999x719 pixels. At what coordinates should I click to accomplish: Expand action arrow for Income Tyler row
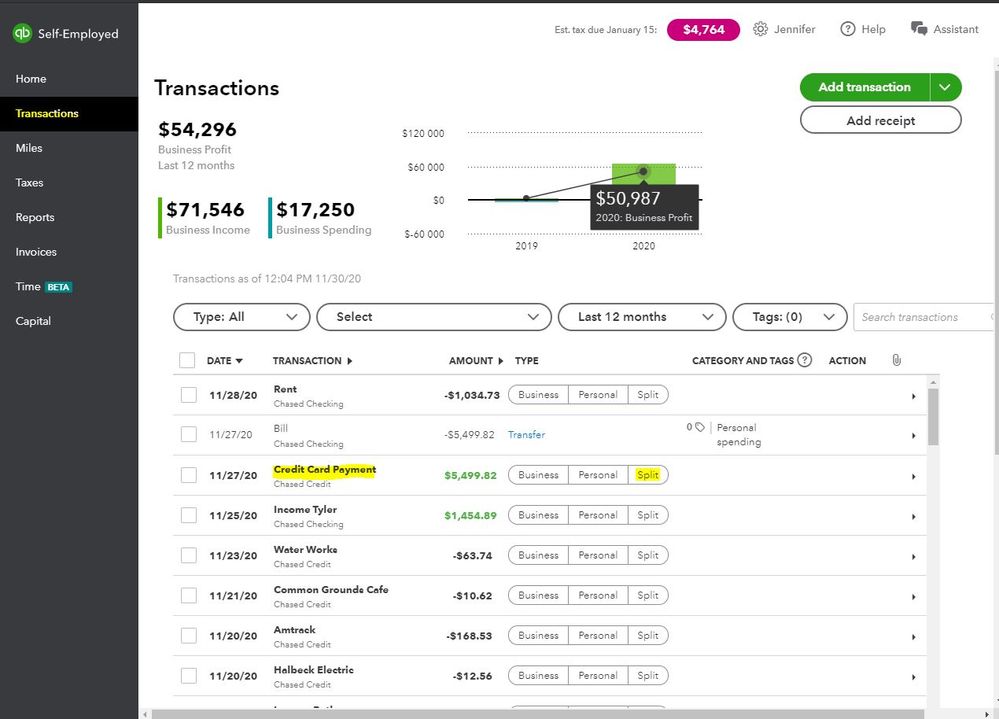[914, 516]
